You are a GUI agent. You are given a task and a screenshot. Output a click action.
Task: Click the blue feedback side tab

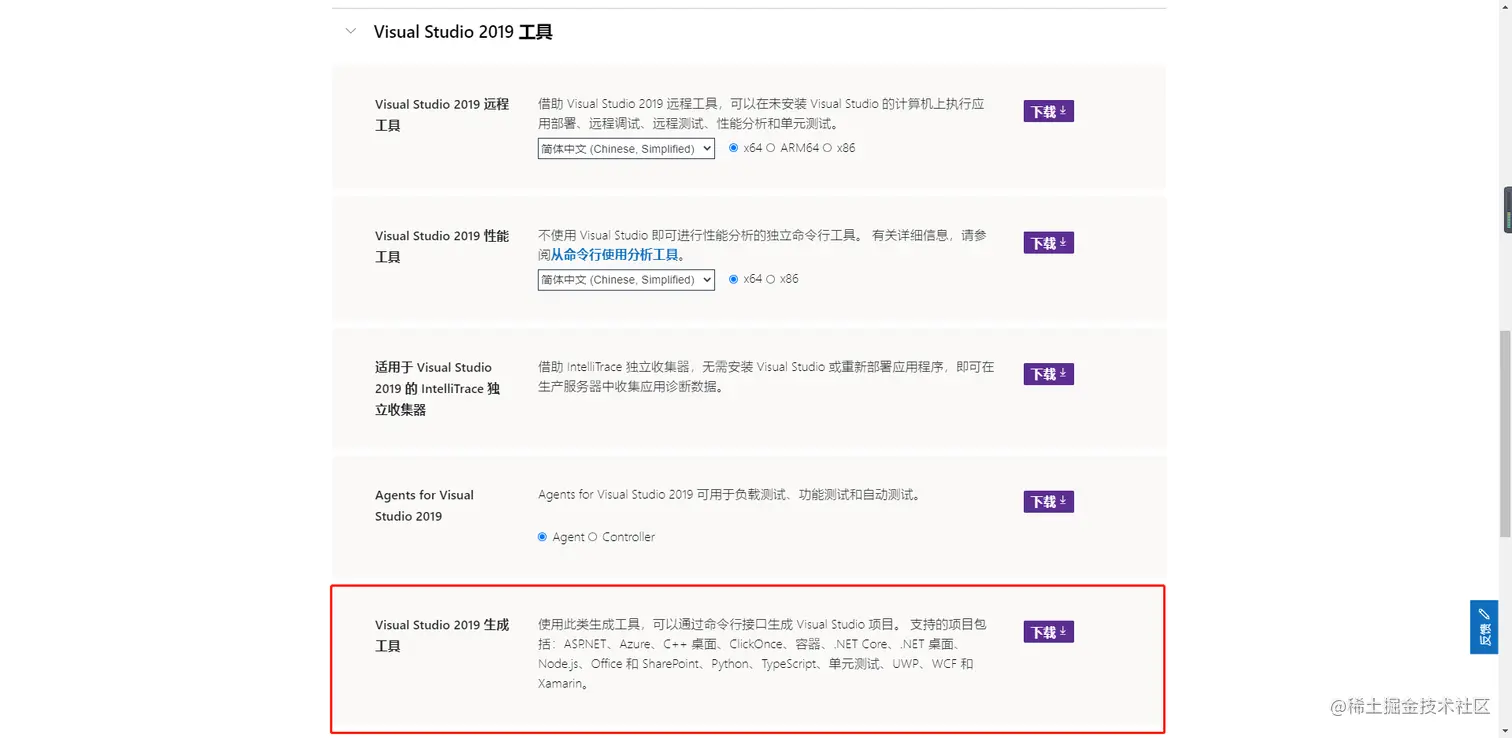(x=1484, y=627)
